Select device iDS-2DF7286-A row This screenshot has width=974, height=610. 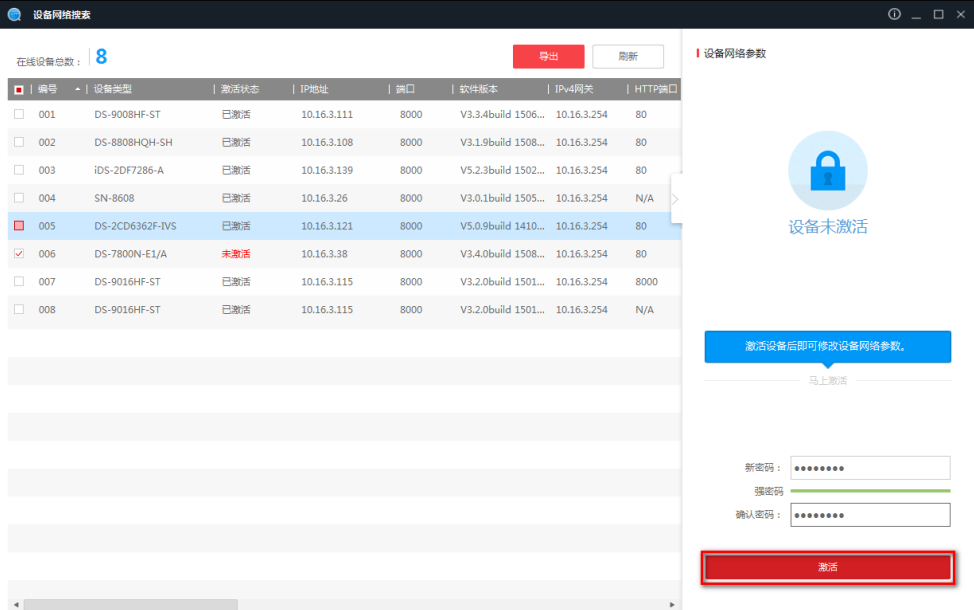(344, 170)
